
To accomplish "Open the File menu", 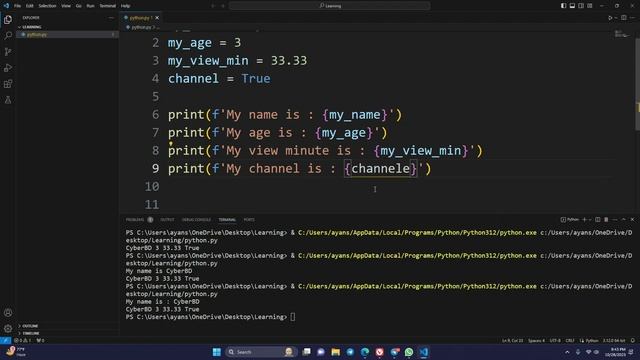I will [18, 6].
